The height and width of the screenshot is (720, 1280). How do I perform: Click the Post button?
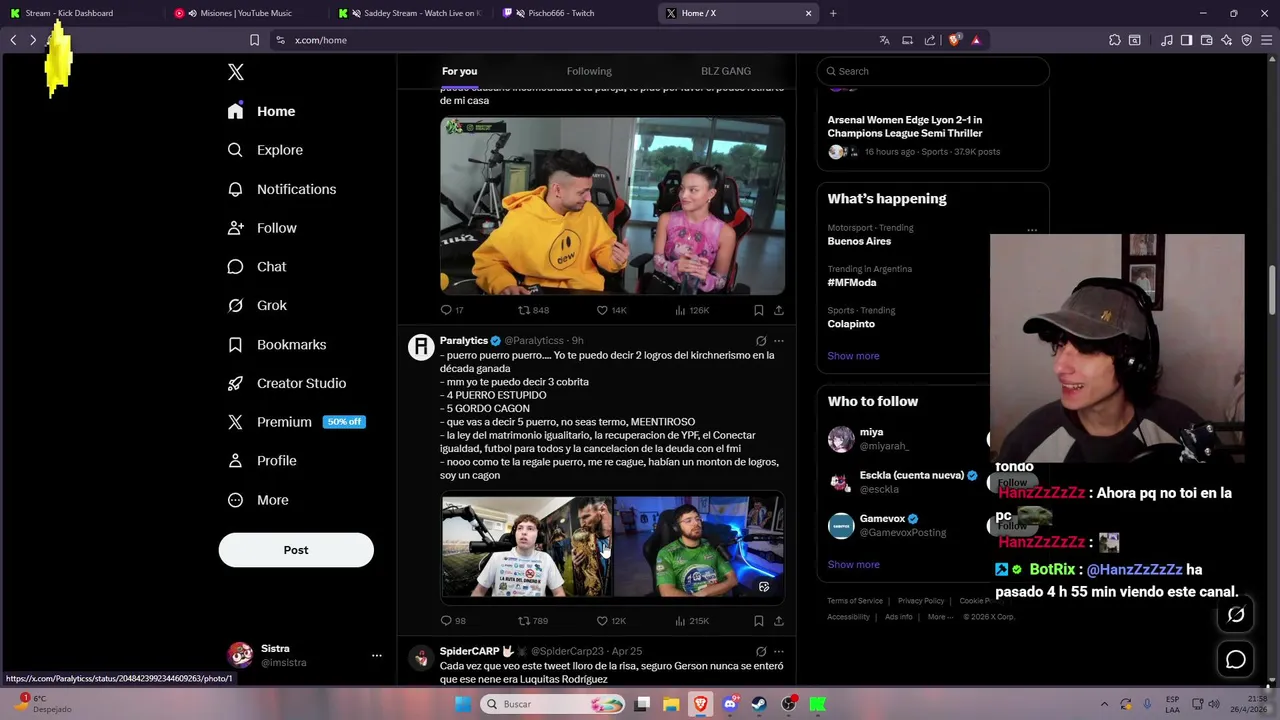[296, 550]
